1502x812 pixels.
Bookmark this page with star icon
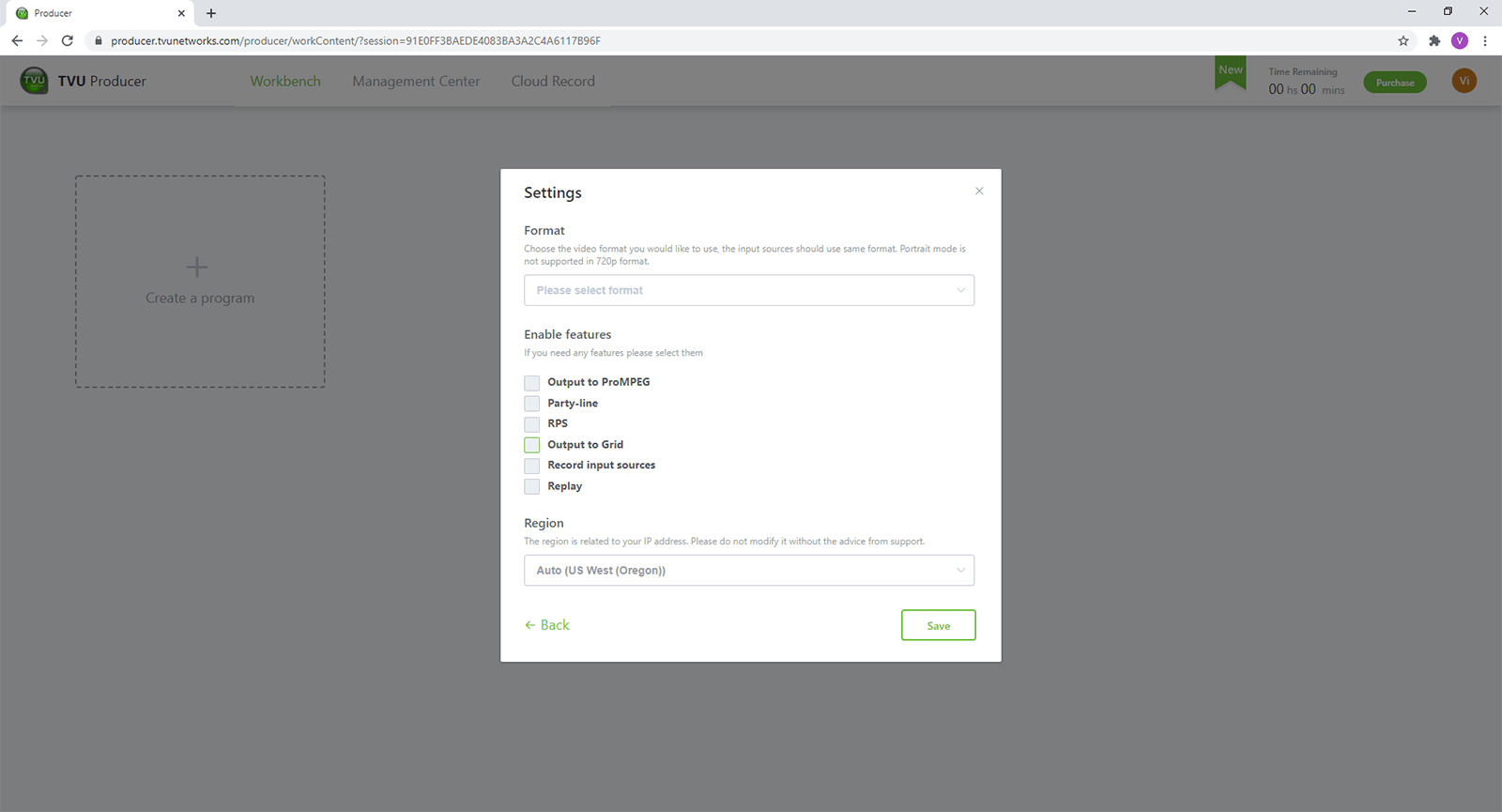tap(1403, 40)
